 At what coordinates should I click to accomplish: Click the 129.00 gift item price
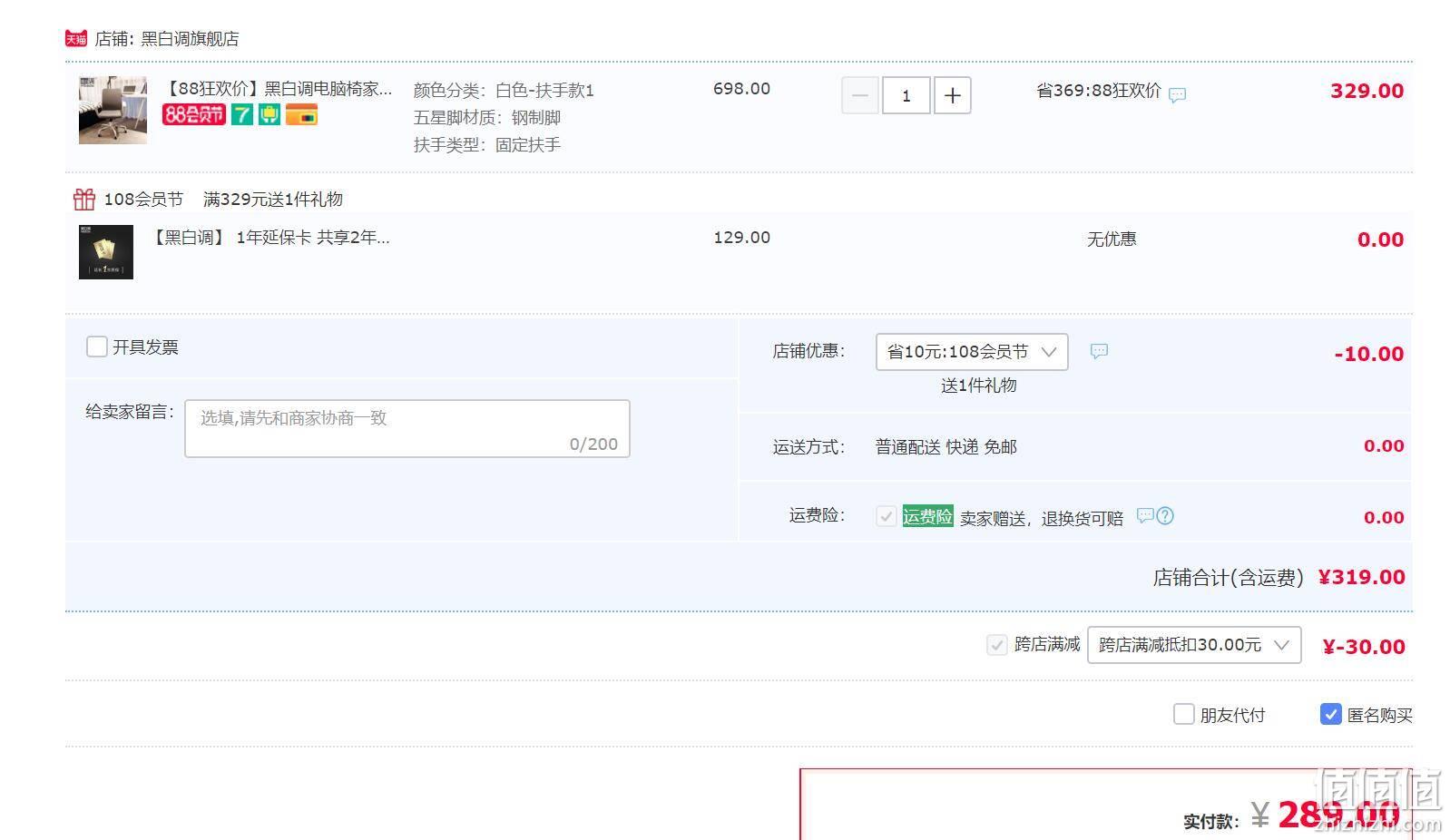pos(741,238)
